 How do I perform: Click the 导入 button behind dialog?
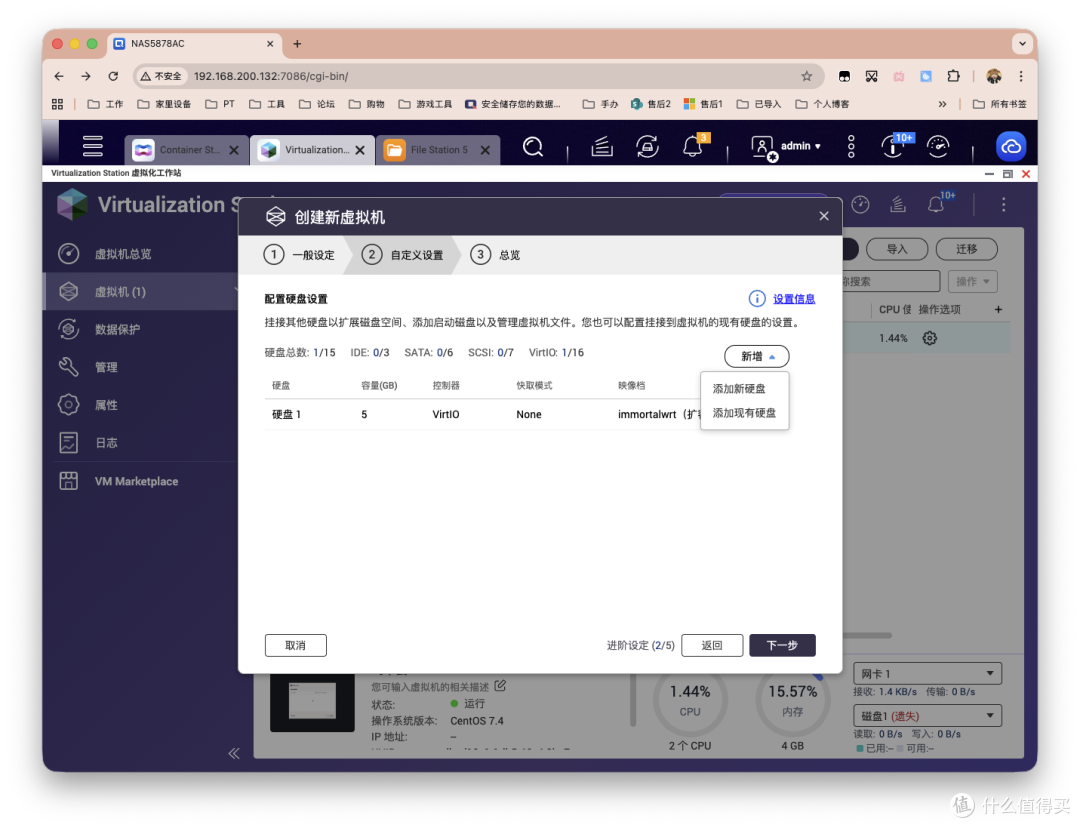pos(897,249)
